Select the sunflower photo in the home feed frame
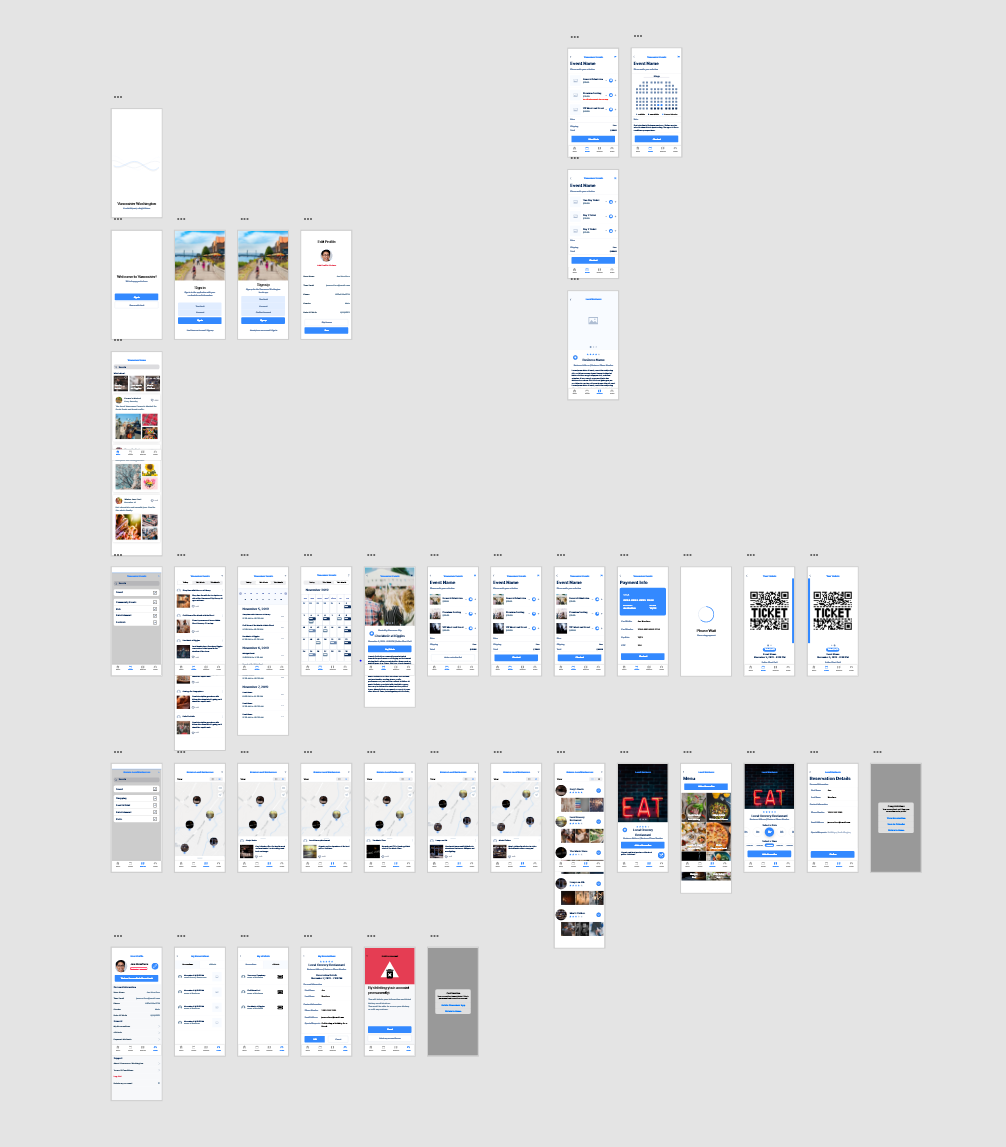The image size is (1006, 1147). coord(149,470)
